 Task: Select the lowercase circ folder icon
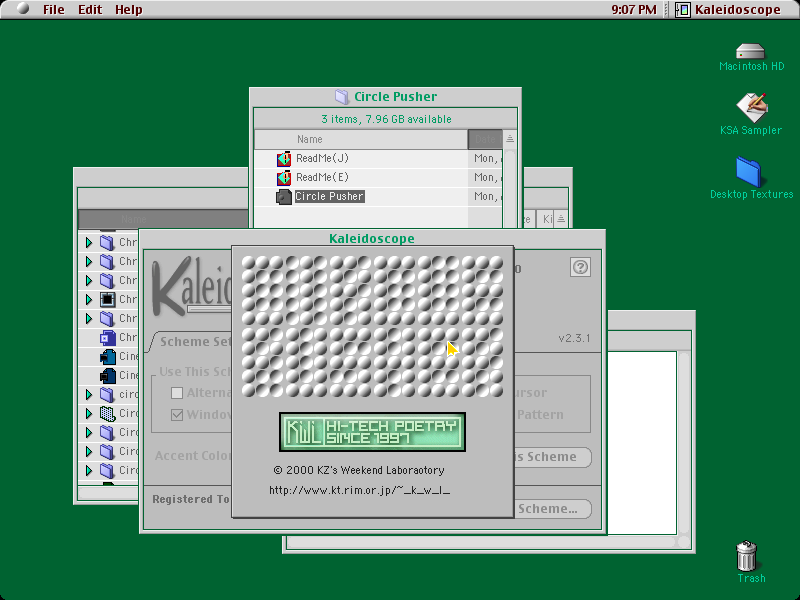tap(108, 394)
